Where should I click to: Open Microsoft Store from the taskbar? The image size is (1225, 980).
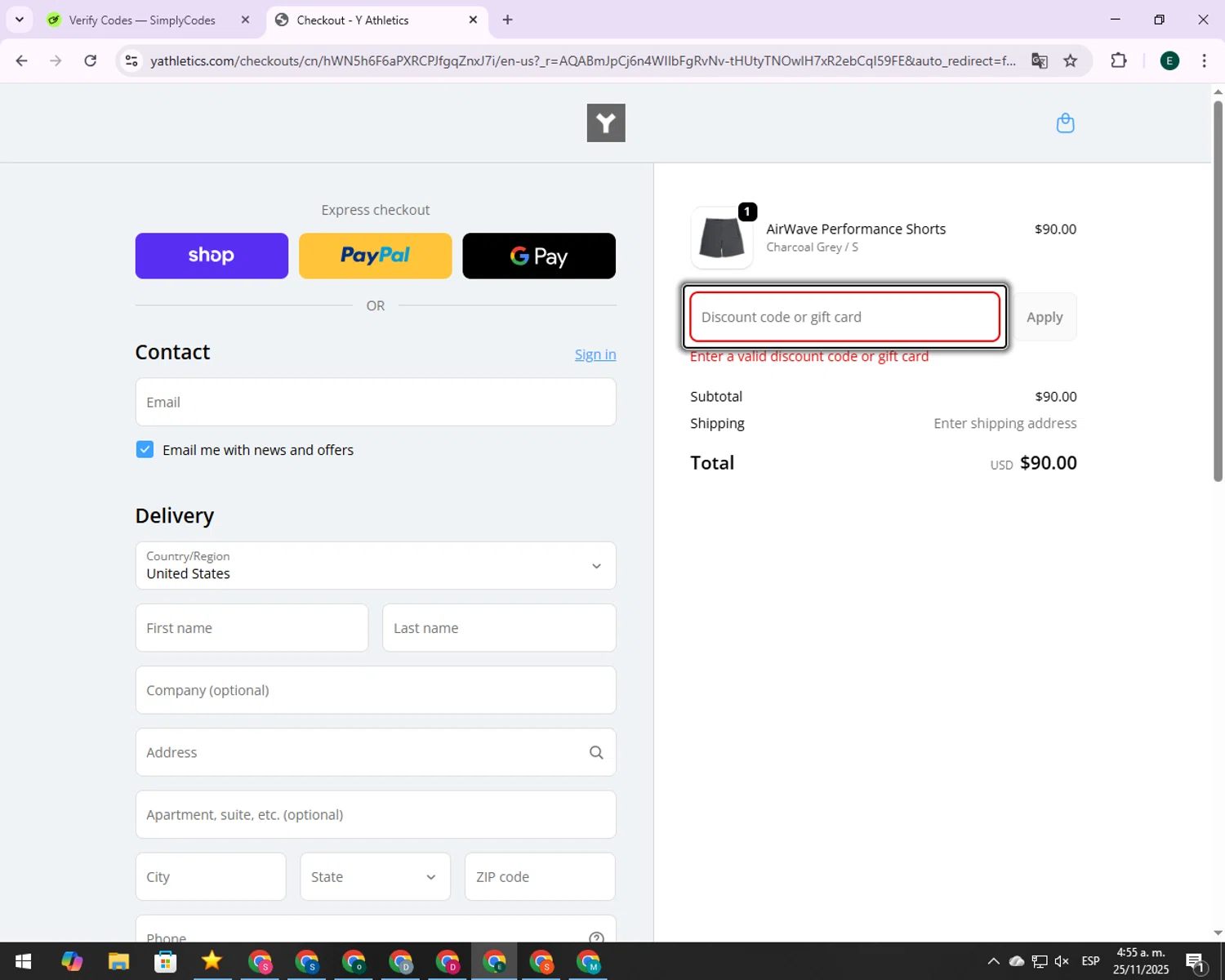coord(166,961)
